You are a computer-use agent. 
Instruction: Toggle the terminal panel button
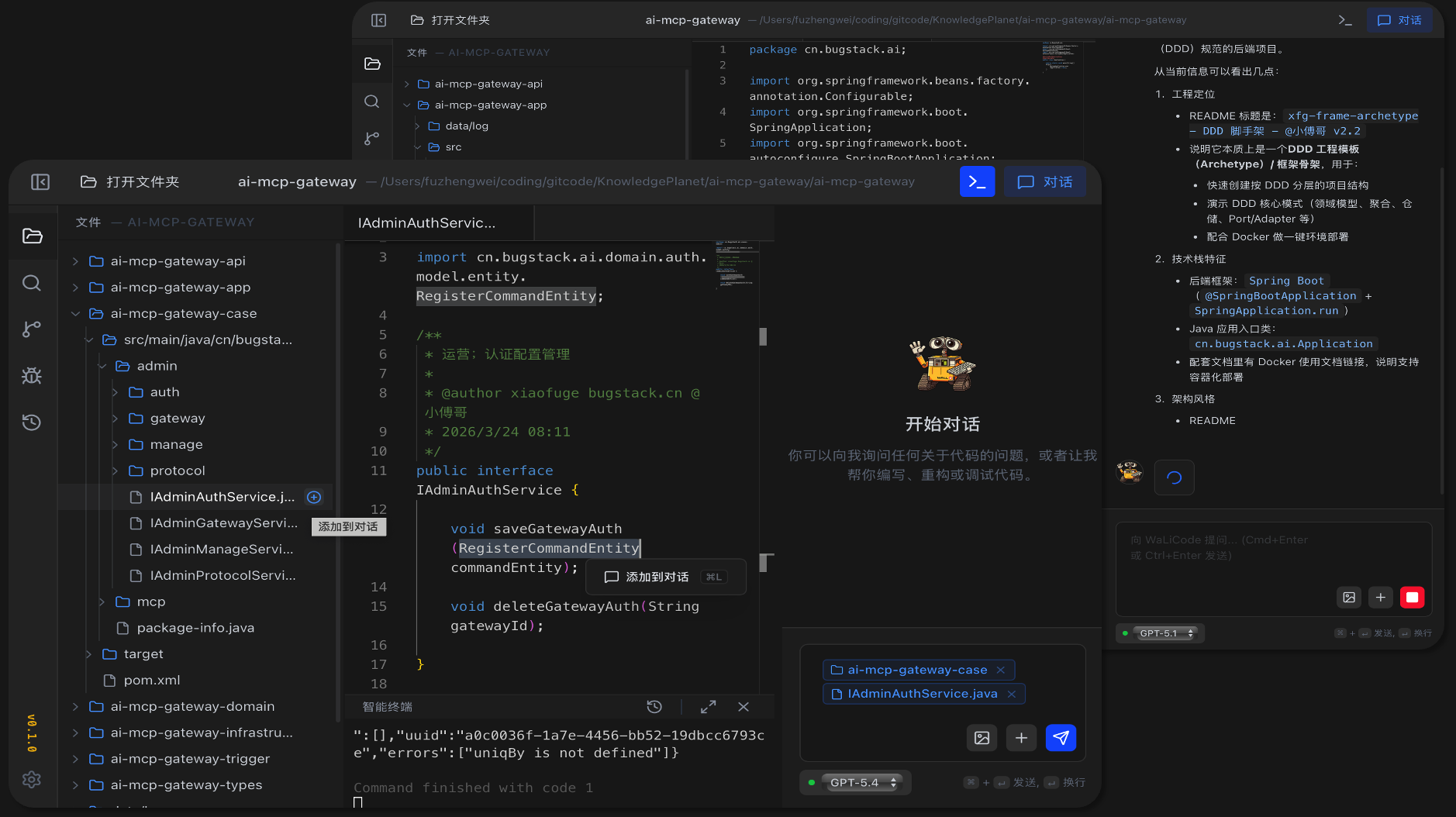click(977, 182)
